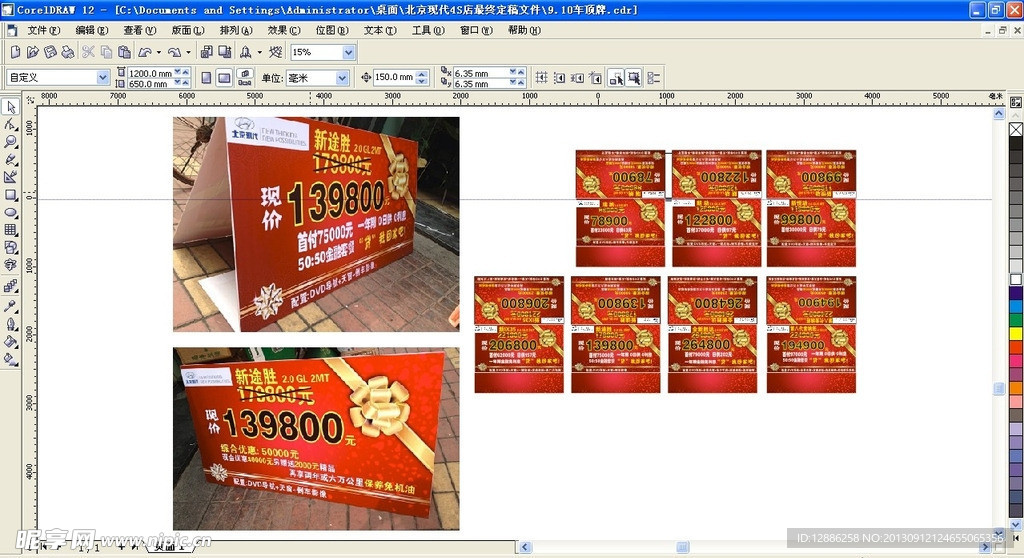Click the Import icon
Image resolution: width=1024 pixels, height=558 pixels.
(206, 52)
